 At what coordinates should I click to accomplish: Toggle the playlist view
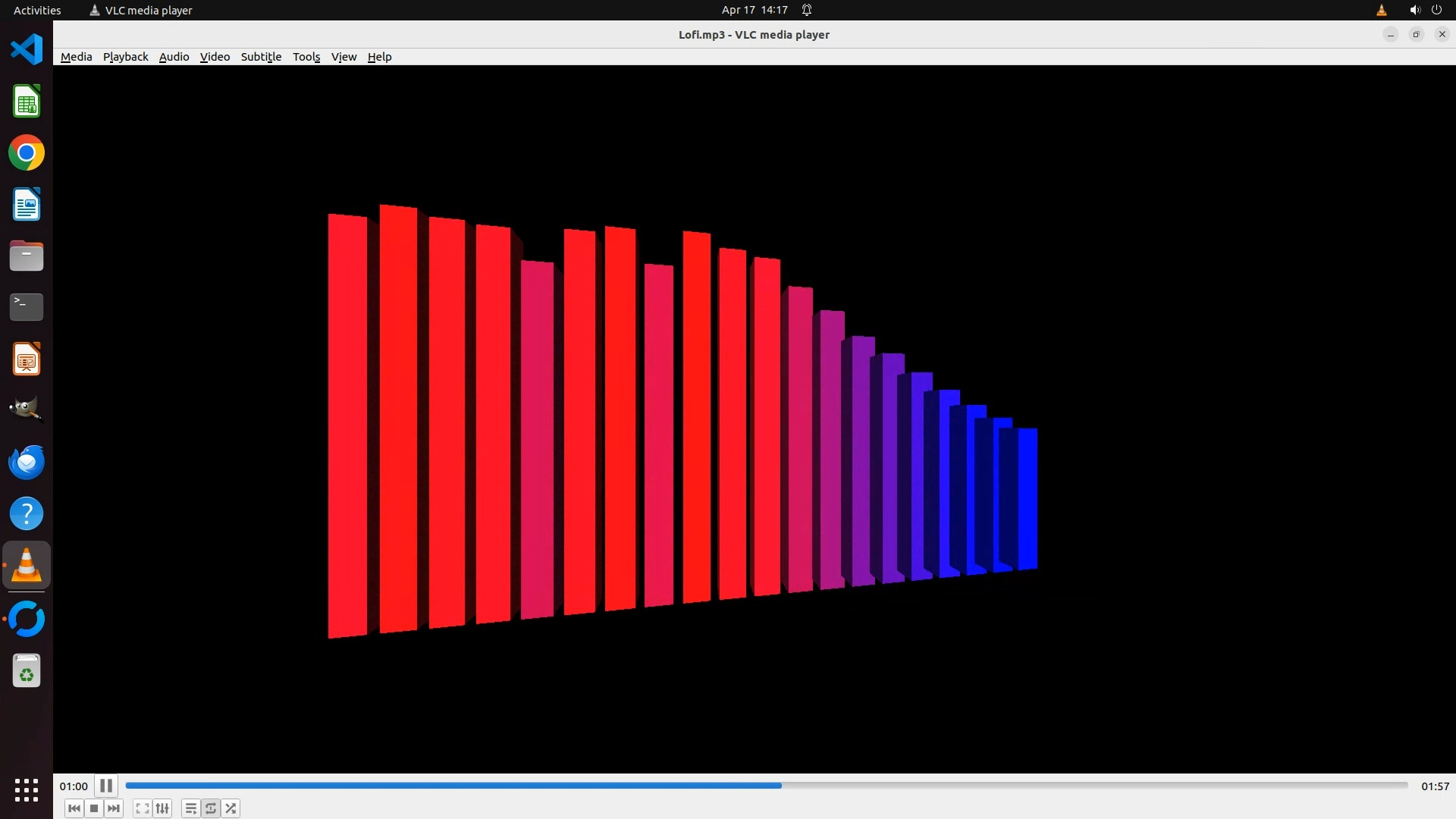(191, 808)
